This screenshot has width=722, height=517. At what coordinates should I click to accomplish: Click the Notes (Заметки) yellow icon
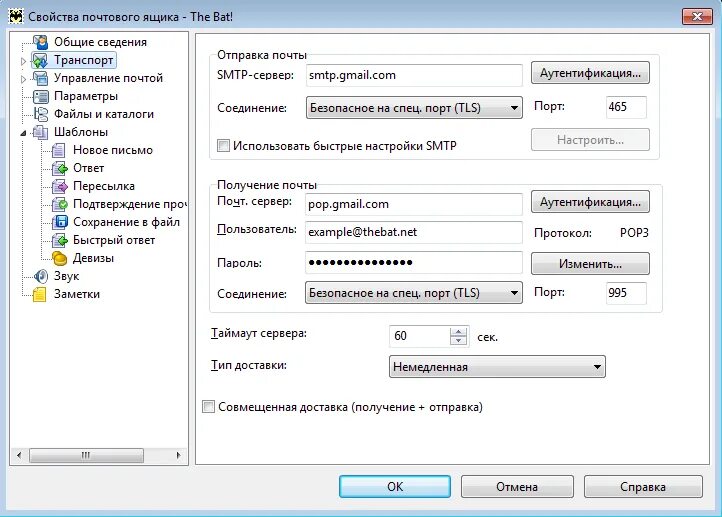tap(40, 294)
